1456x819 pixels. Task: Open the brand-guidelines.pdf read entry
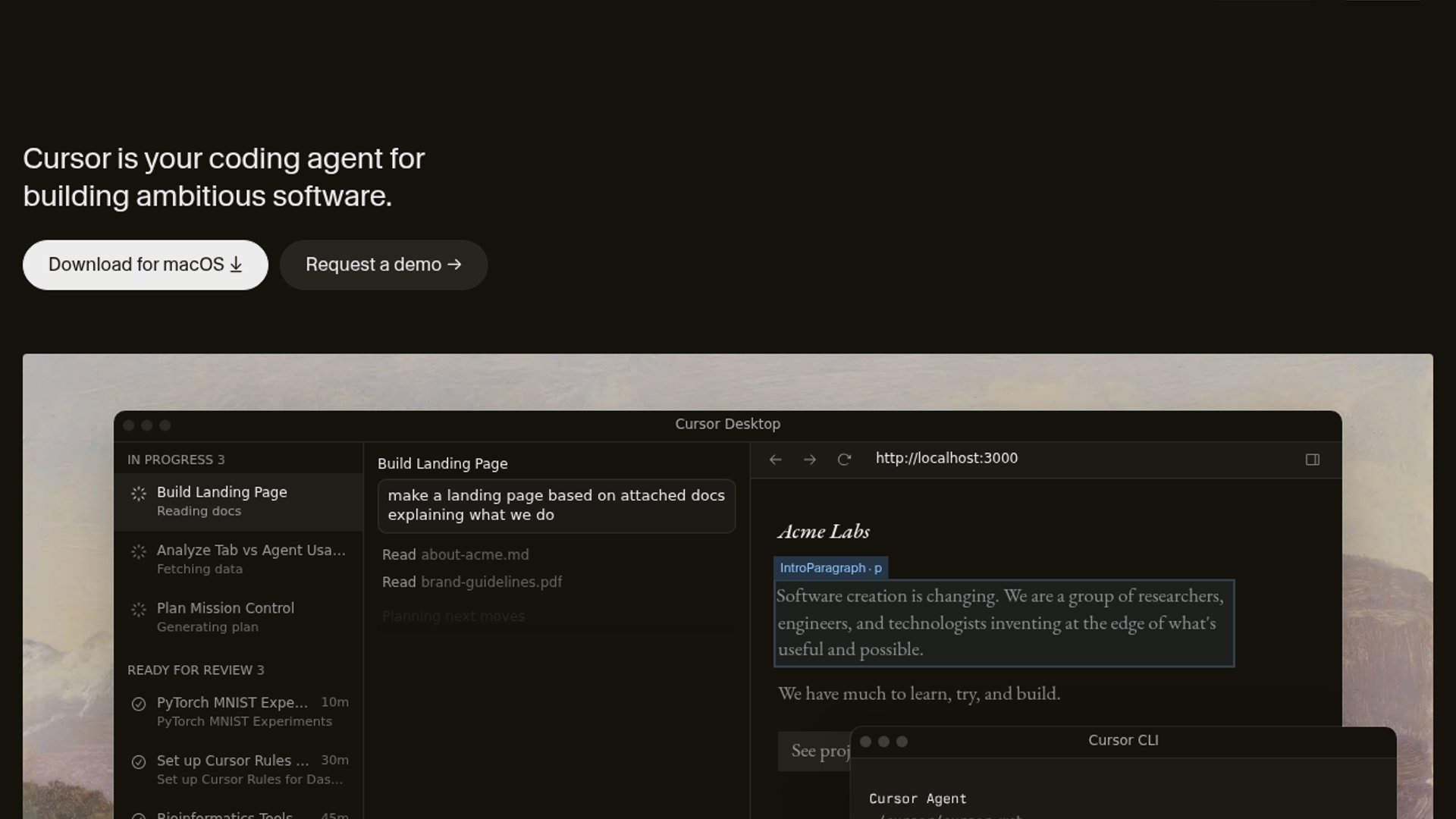(x=472, y=582)
